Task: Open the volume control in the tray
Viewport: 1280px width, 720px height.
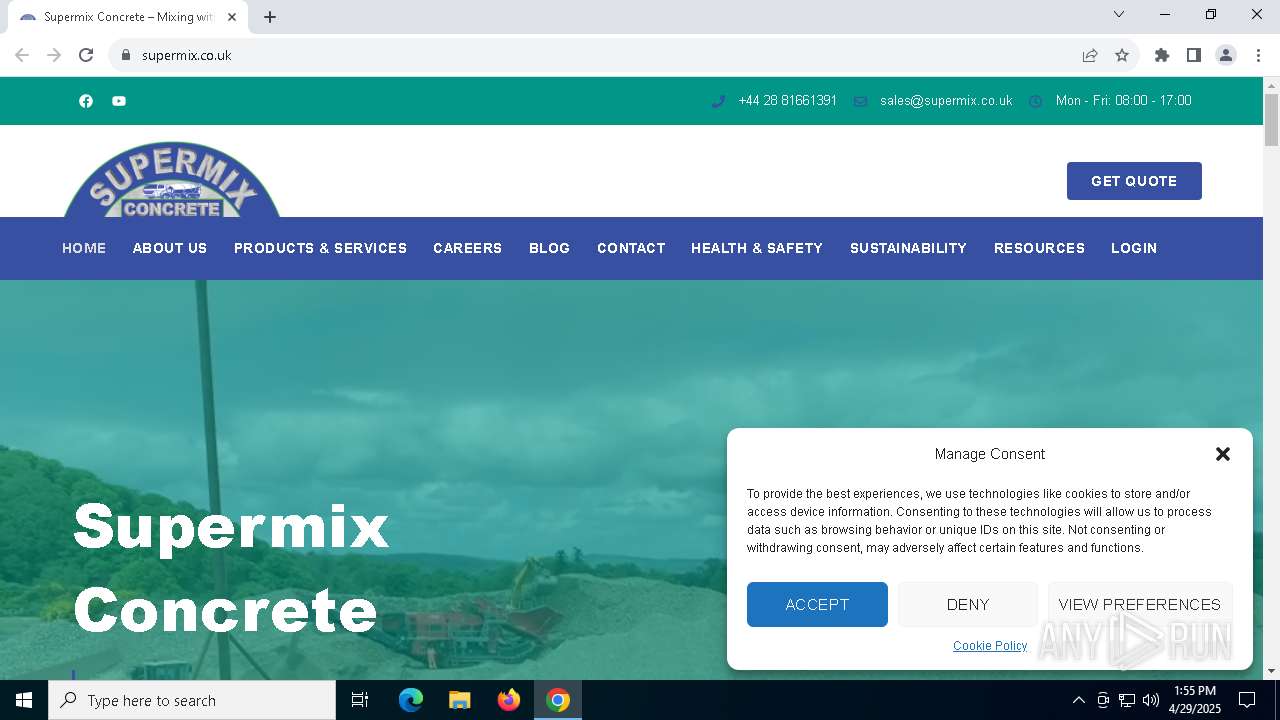Action: click(1151, 700)
